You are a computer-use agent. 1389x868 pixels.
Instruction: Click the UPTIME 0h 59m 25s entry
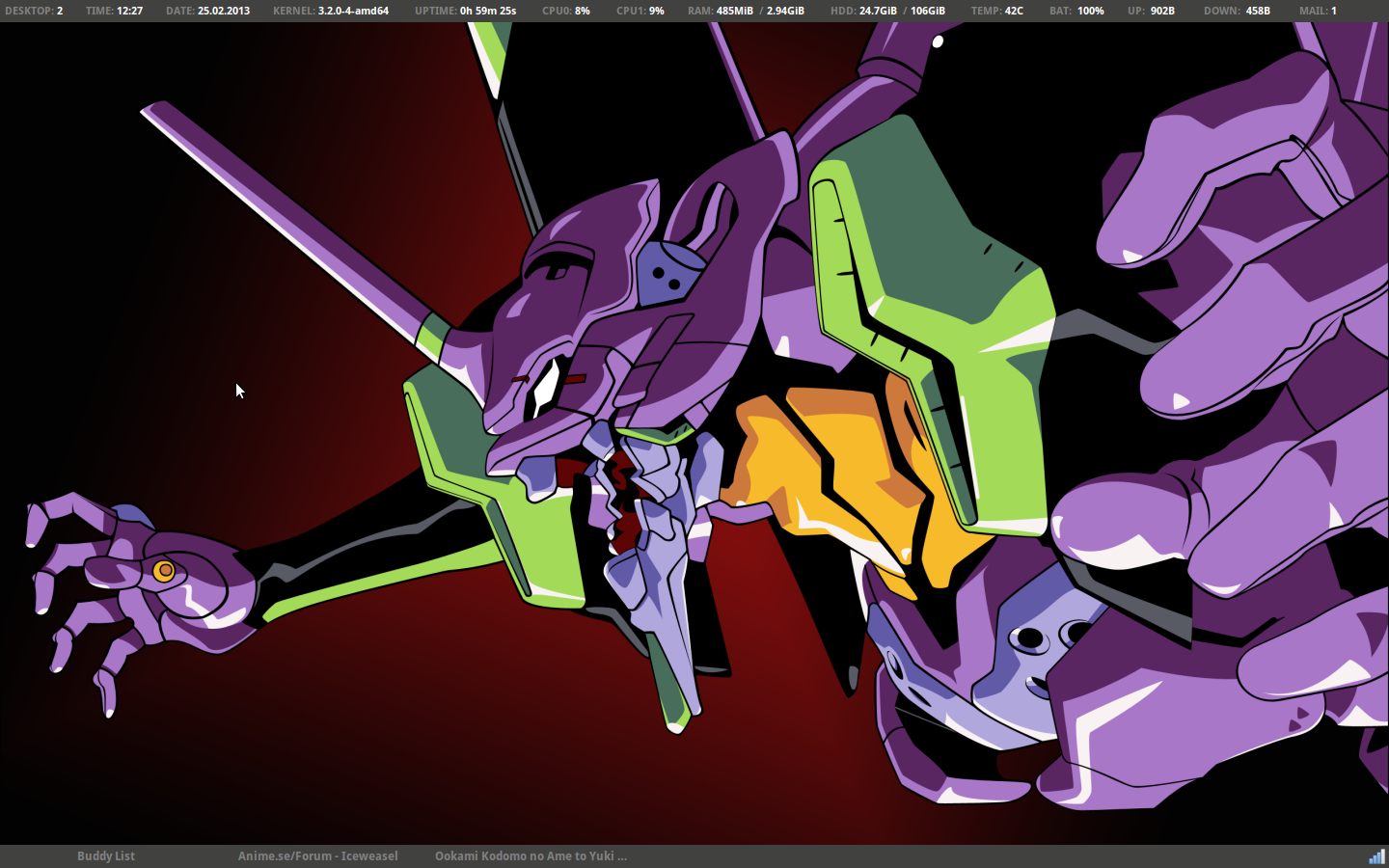(465, 11)
